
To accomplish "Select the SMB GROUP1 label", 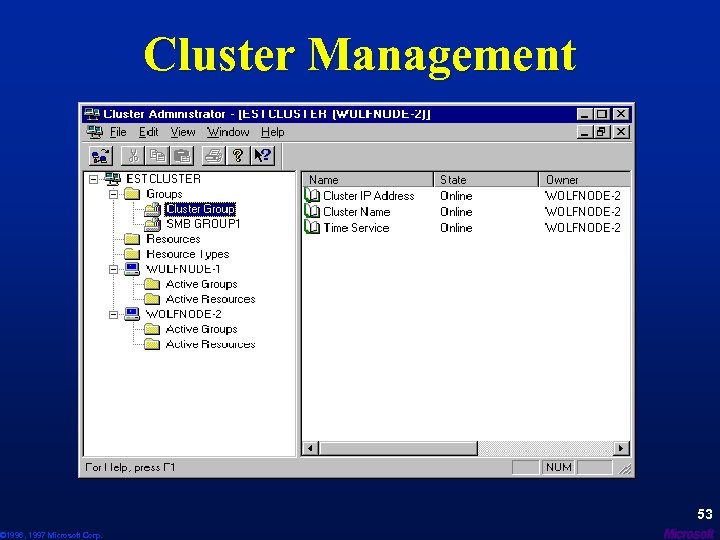I will coord(203,224).
